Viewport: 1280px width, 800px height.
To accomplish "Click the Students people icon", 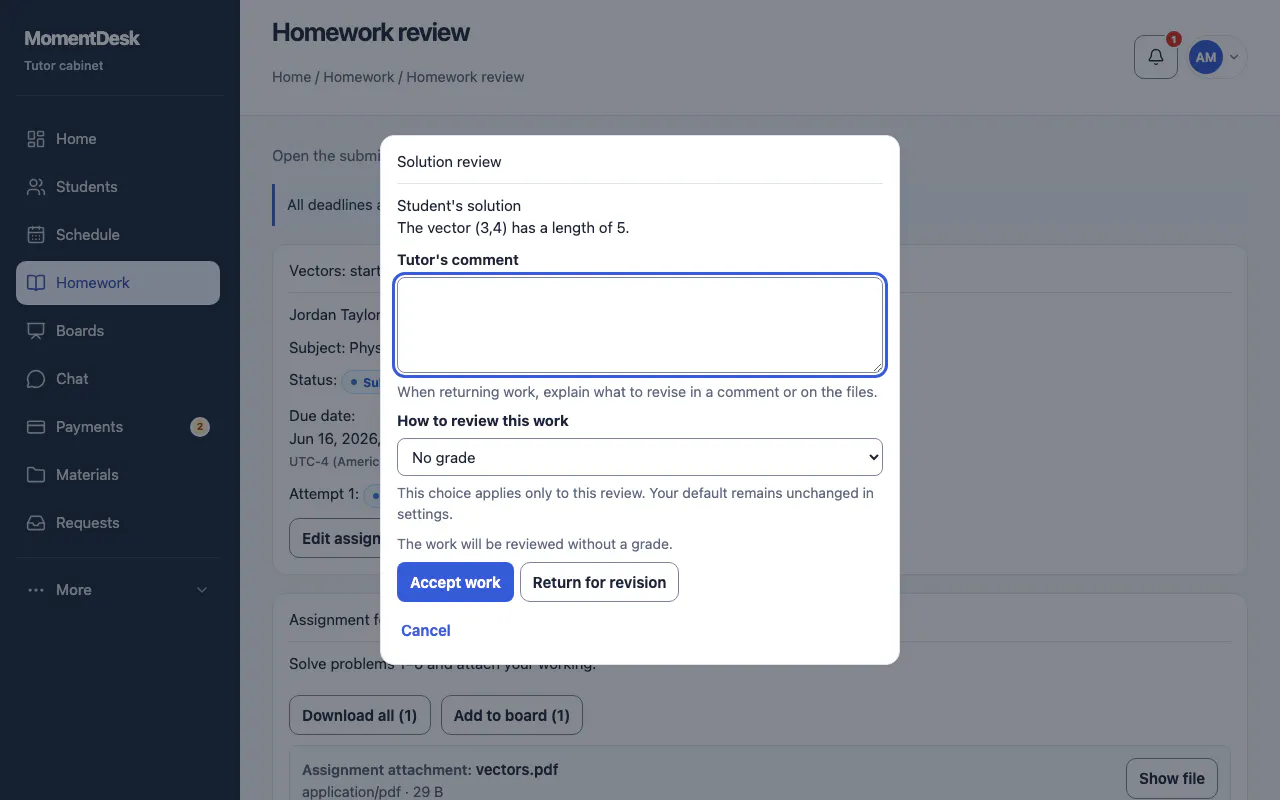I will (x=36, y=187).
